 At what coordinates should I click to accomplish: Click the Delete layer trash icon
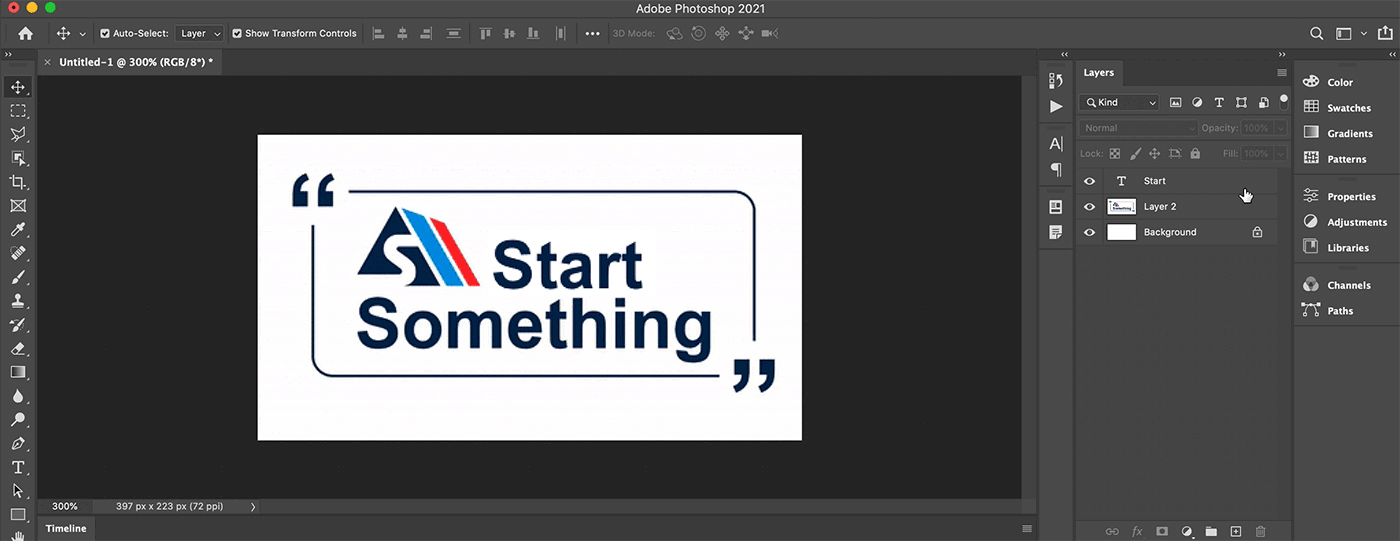(1260, 531)
